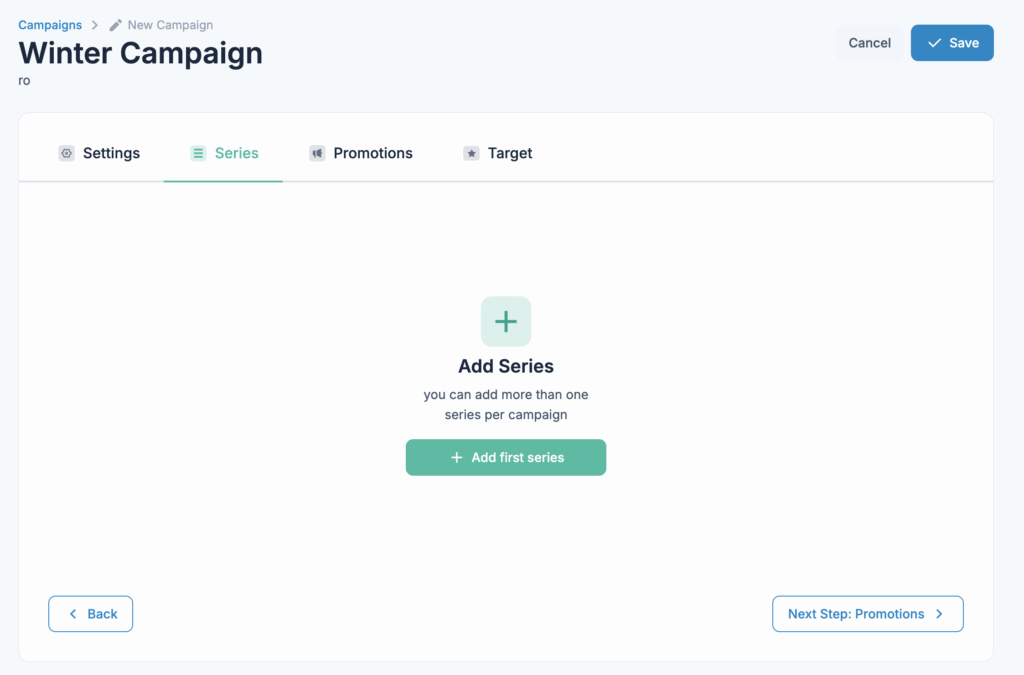Click the breadcrumb chevron after Campaigns

click(95, 25)
